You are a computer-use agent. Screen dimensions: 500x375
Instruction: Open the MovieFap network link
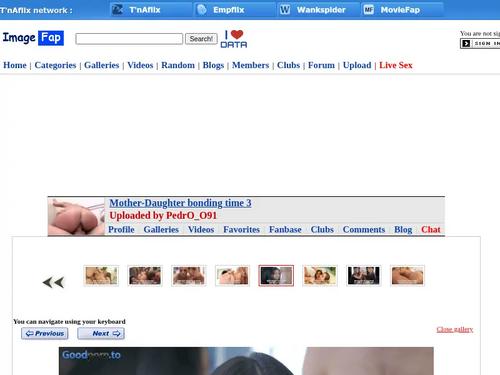point(402,10)
